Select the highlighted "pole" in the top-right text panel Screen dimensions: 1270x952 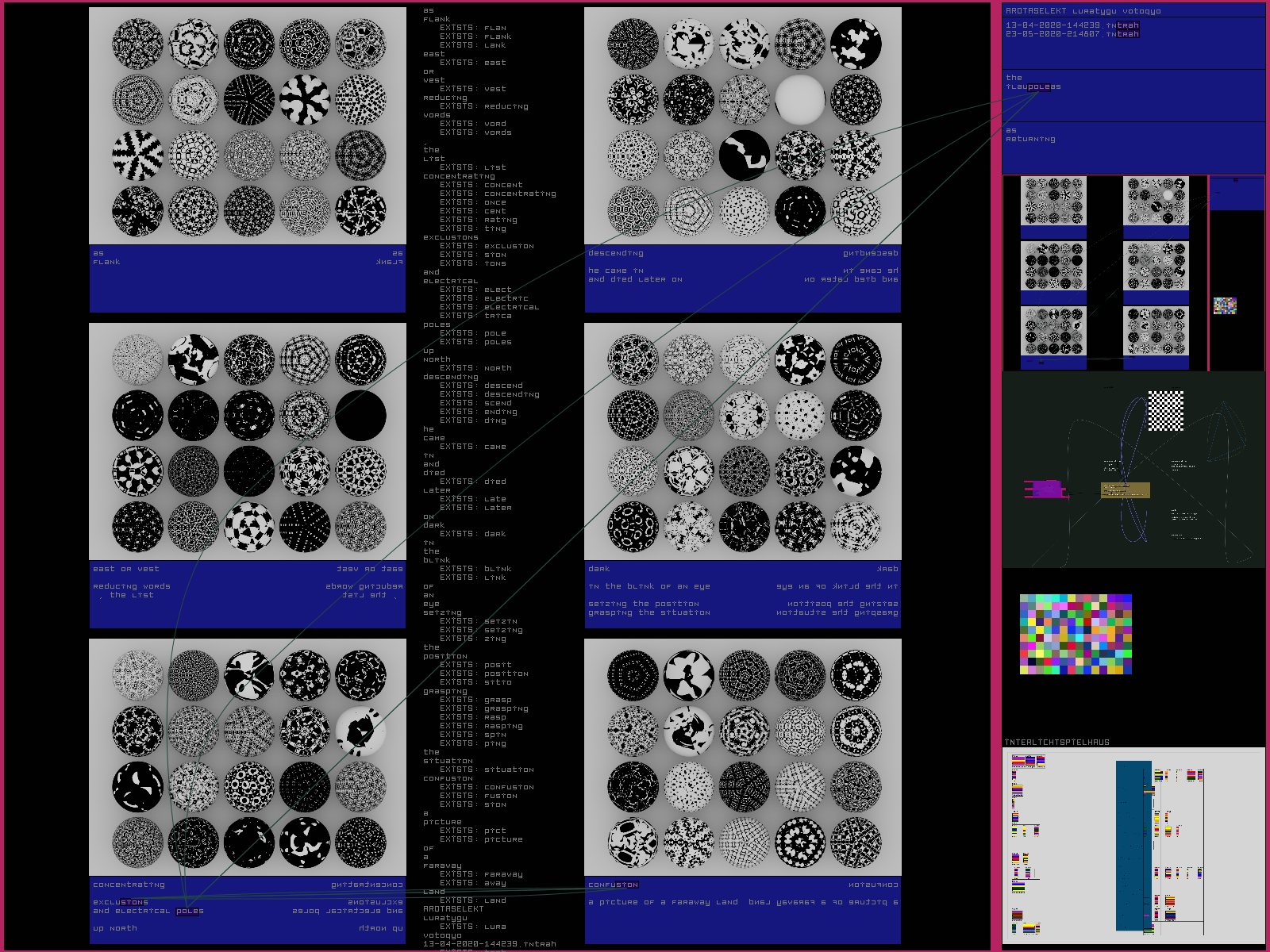1038,87
